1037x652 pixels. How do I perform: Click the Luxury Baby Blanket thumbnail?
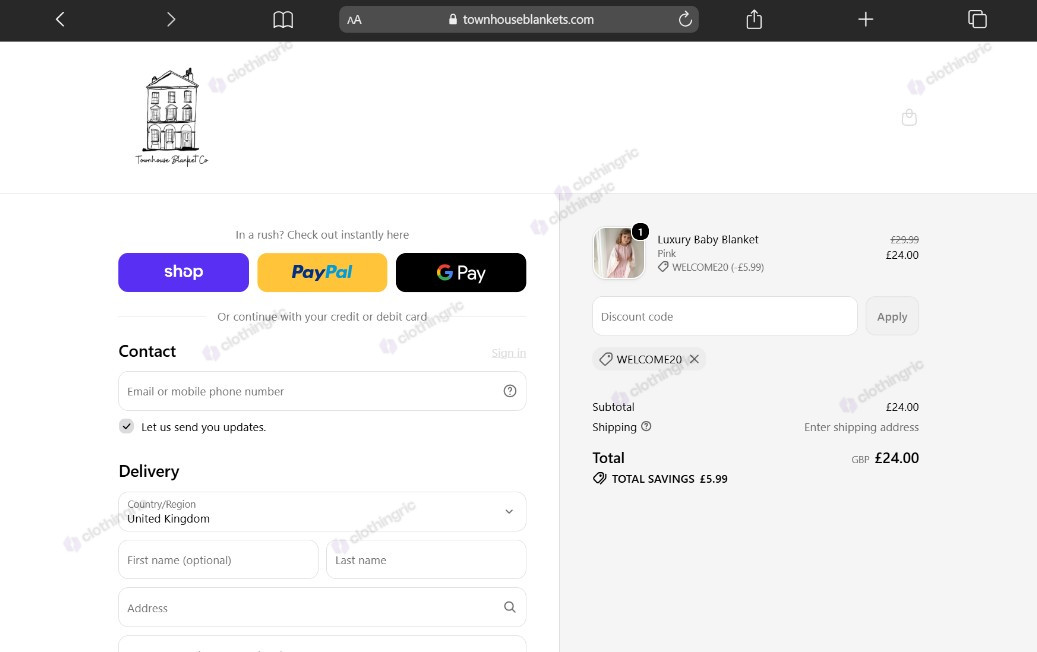coord(619,253)
